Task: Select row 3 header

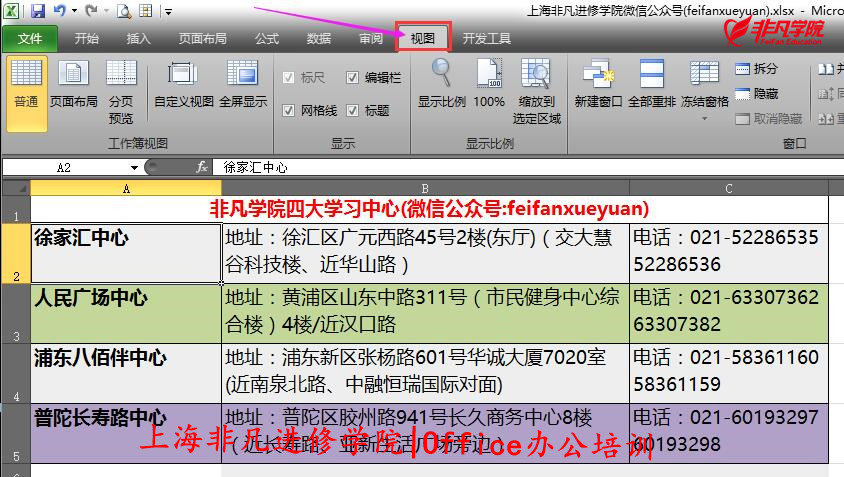Action: 16,313
